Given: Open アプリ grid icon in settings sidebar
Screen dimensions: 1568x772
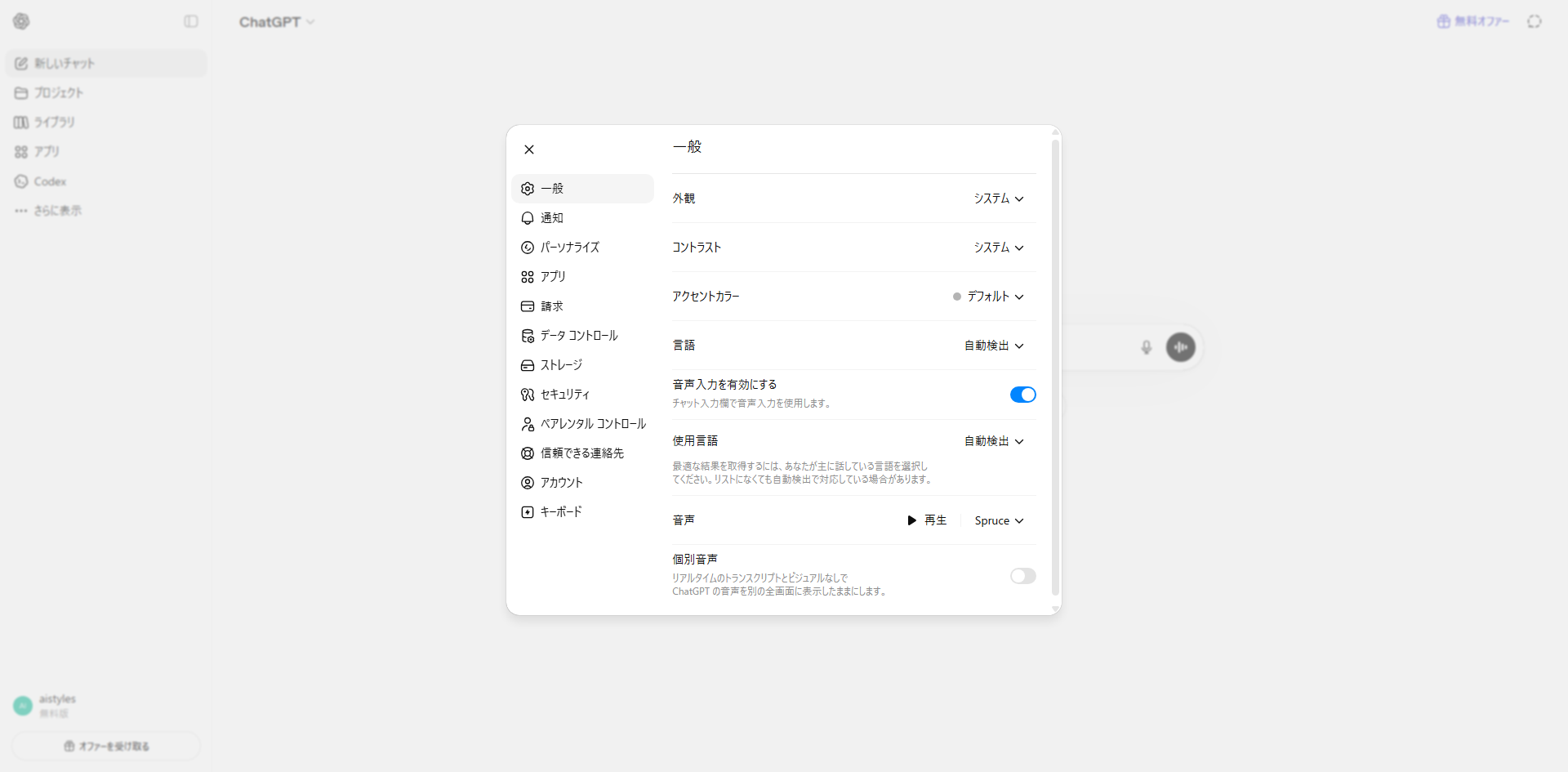Looking at the screenshot, I should click(x=528, y=277).
